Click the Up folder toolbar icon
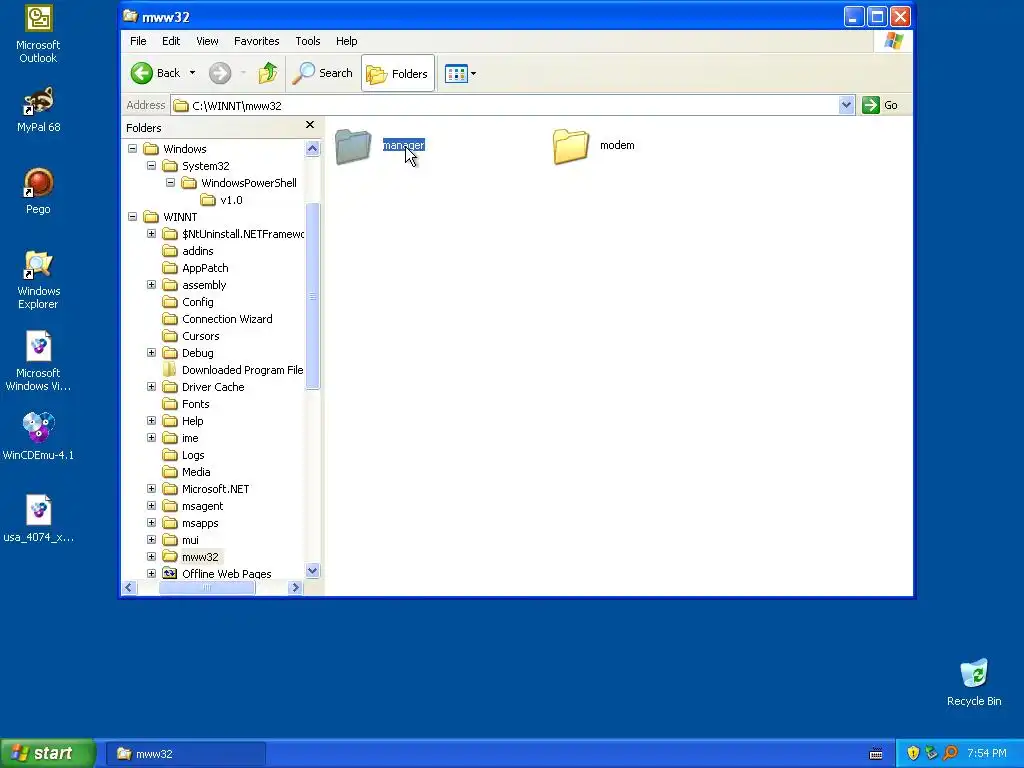 (268, 73)
